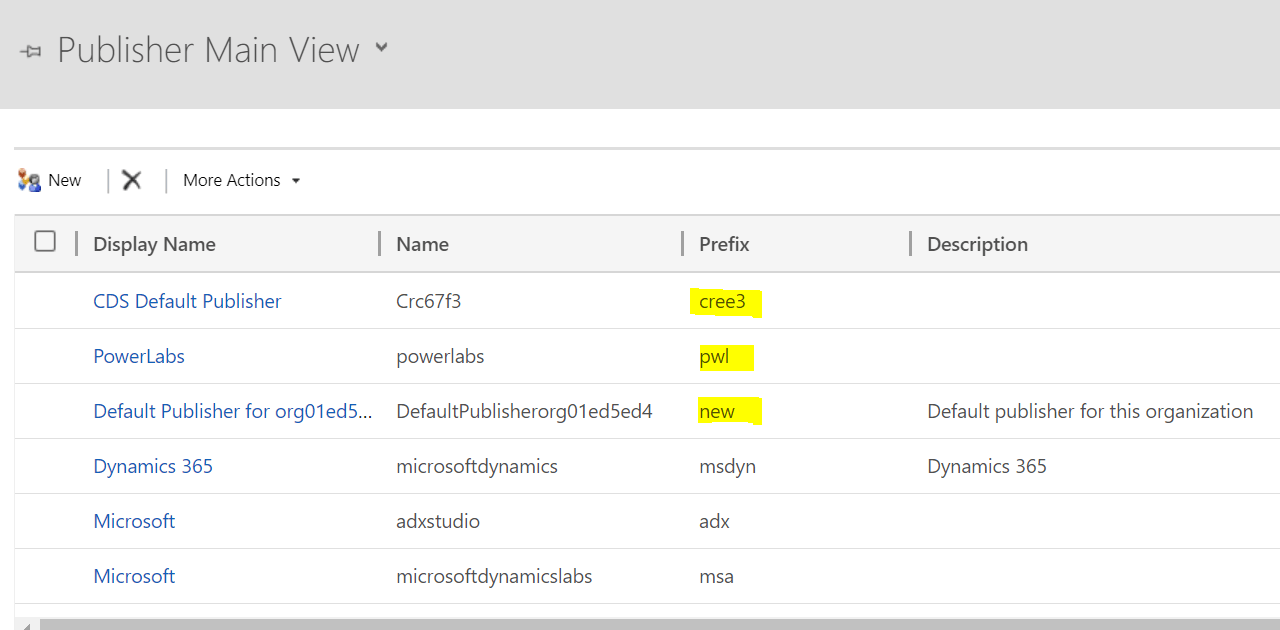Sort by the Prefix column header
Image resolution: width=1280 pixels, height=630 pixels.
click(724, 244)
